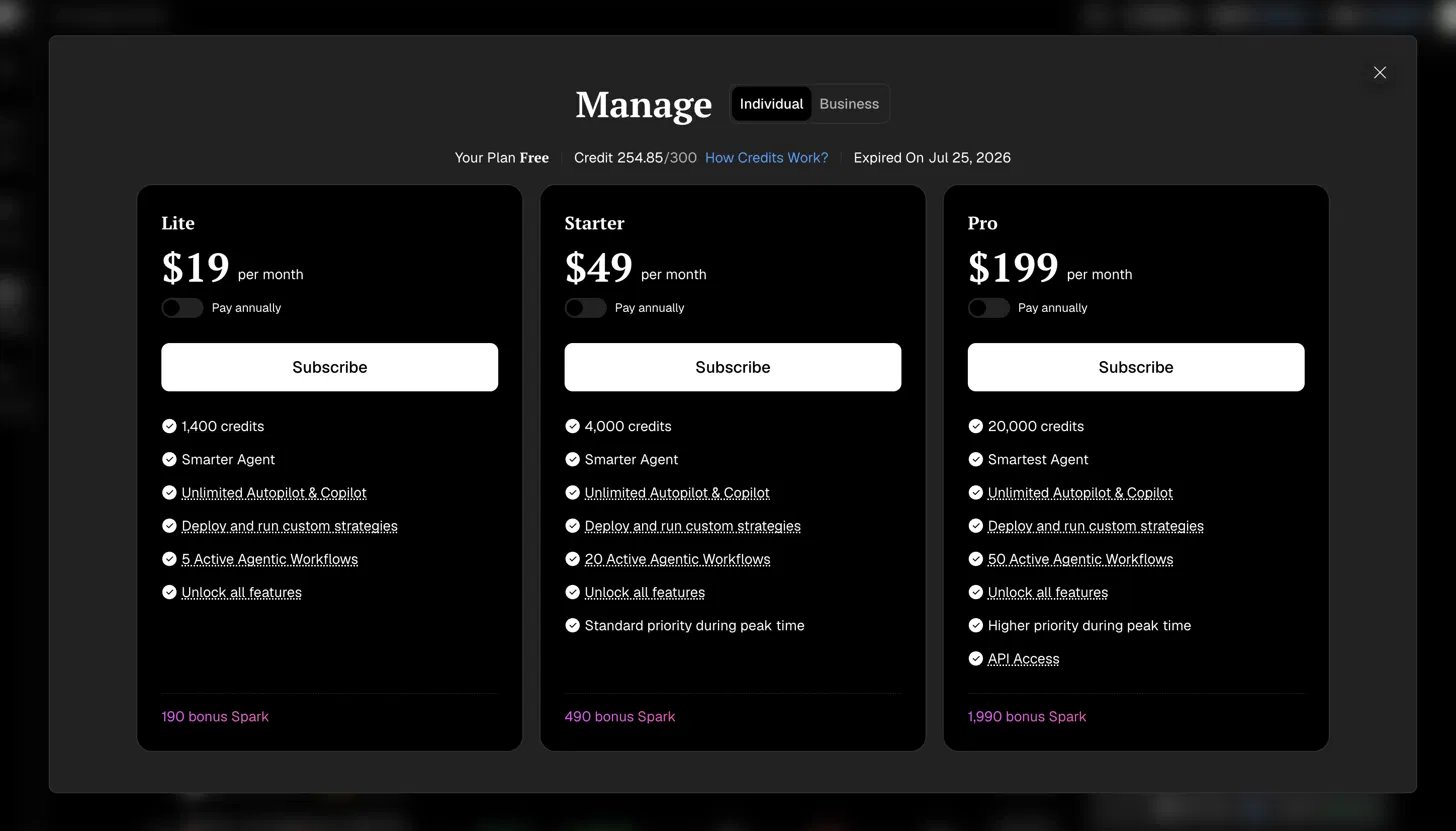This screenshot has height=831, width=1456.
Task: Click checkmark icon next to API Access
Action: [x=975, y=658]
